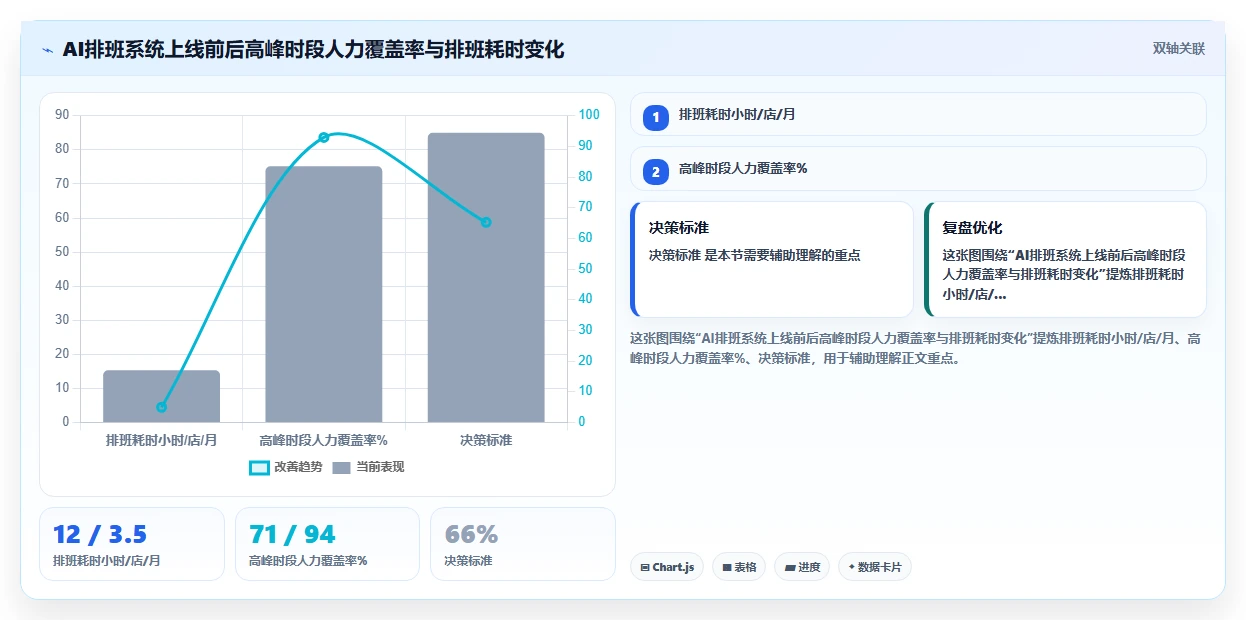This screenshot has height=620, width=1246.
Task: Click the x-axis label 高峰时段人力覆盖率%
Action: (324, 440)
